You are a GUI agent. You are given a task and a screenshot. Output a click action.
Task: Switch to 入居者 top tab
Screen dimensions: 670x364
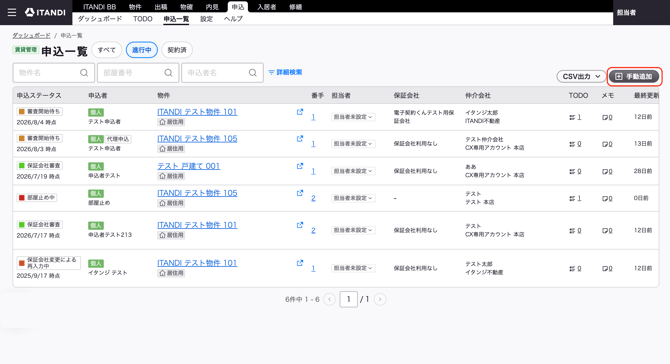pyautogui.click(x=267, y=6)
